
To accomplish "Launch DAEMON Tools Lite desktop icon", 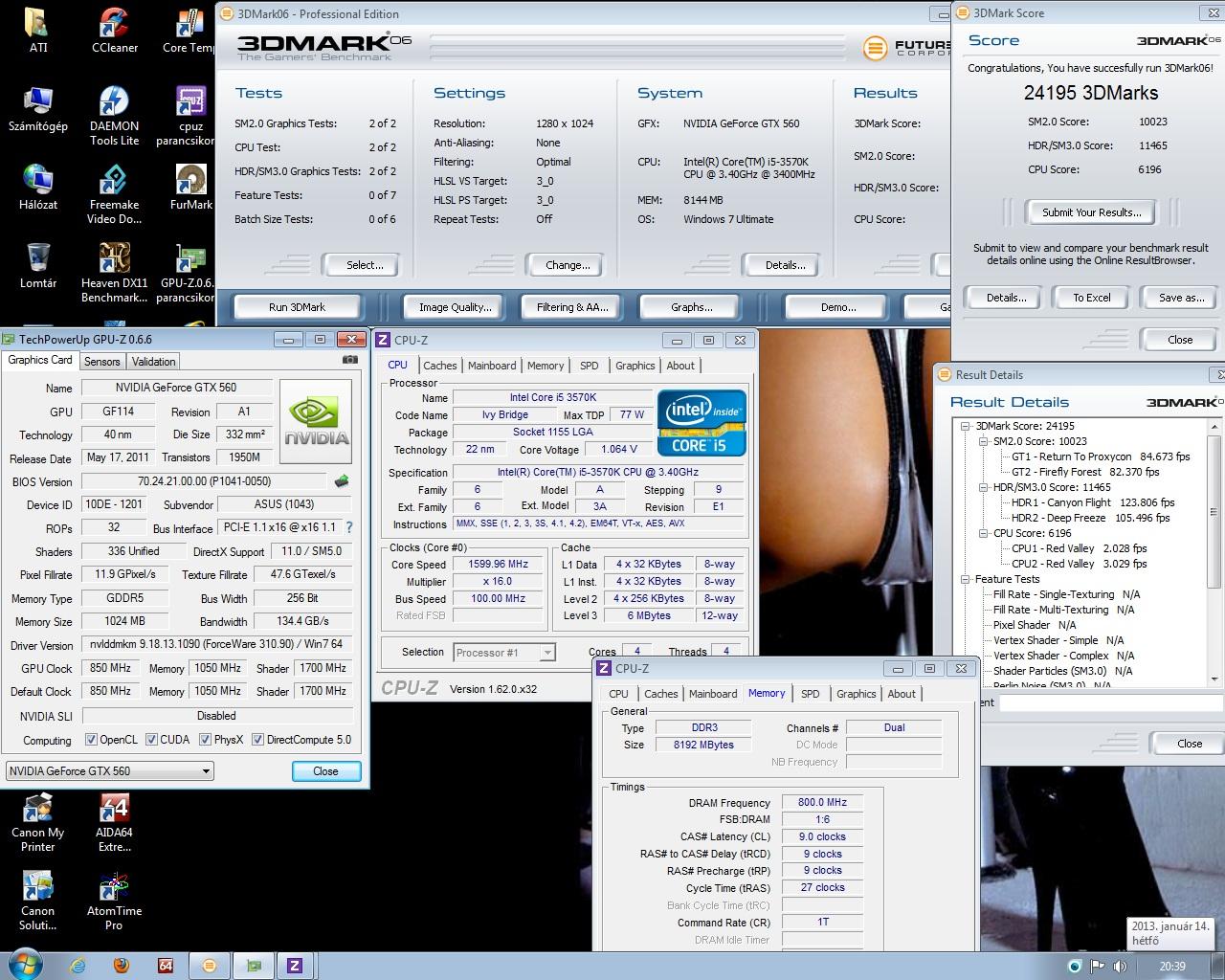I will point(115,116).
